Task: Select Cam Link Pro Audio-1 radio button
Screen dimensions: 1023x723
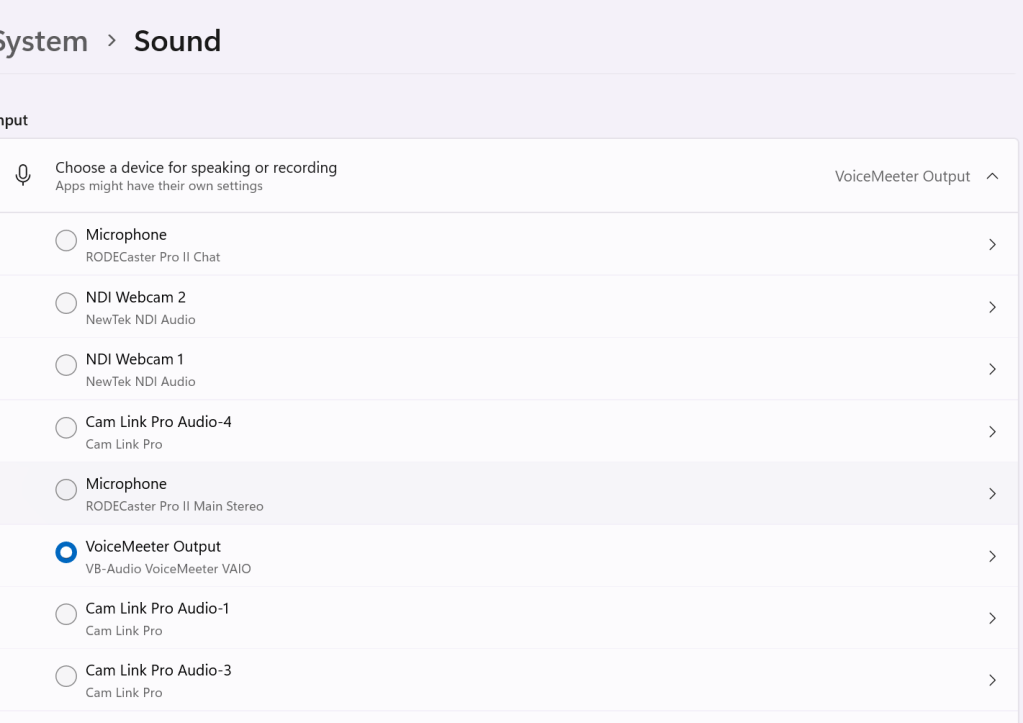Action: pyautogui.click(x=66, y=614)
